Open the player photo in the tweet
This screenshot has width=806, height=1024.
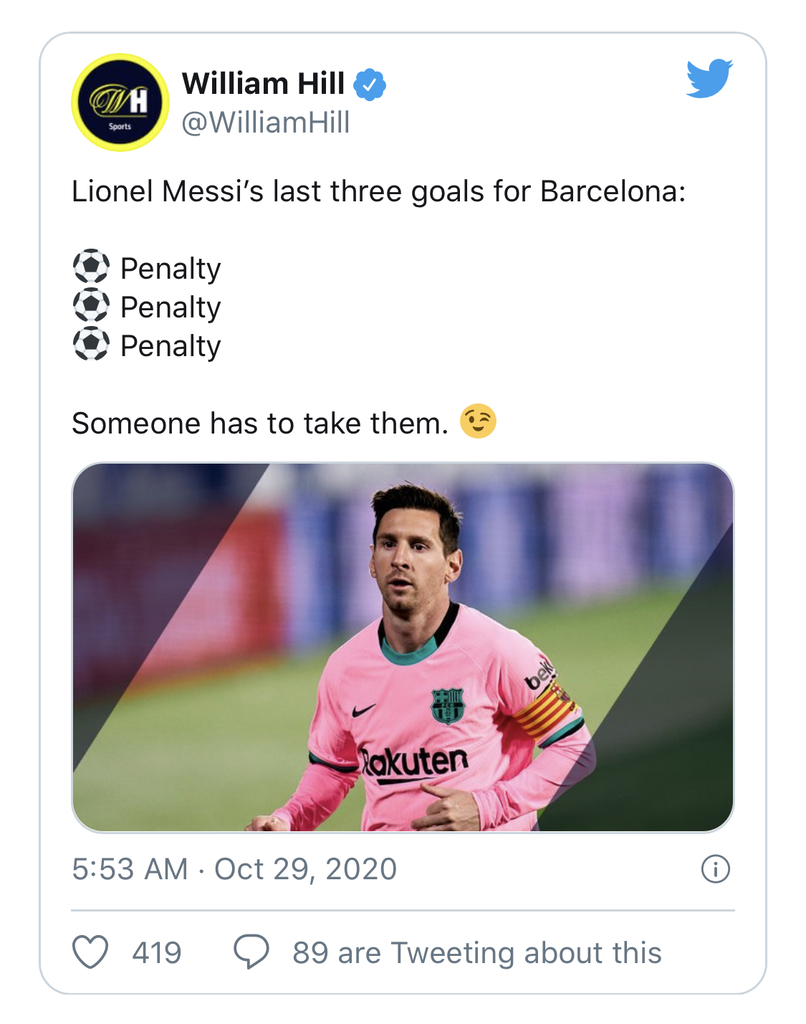[x=403, y=647]
